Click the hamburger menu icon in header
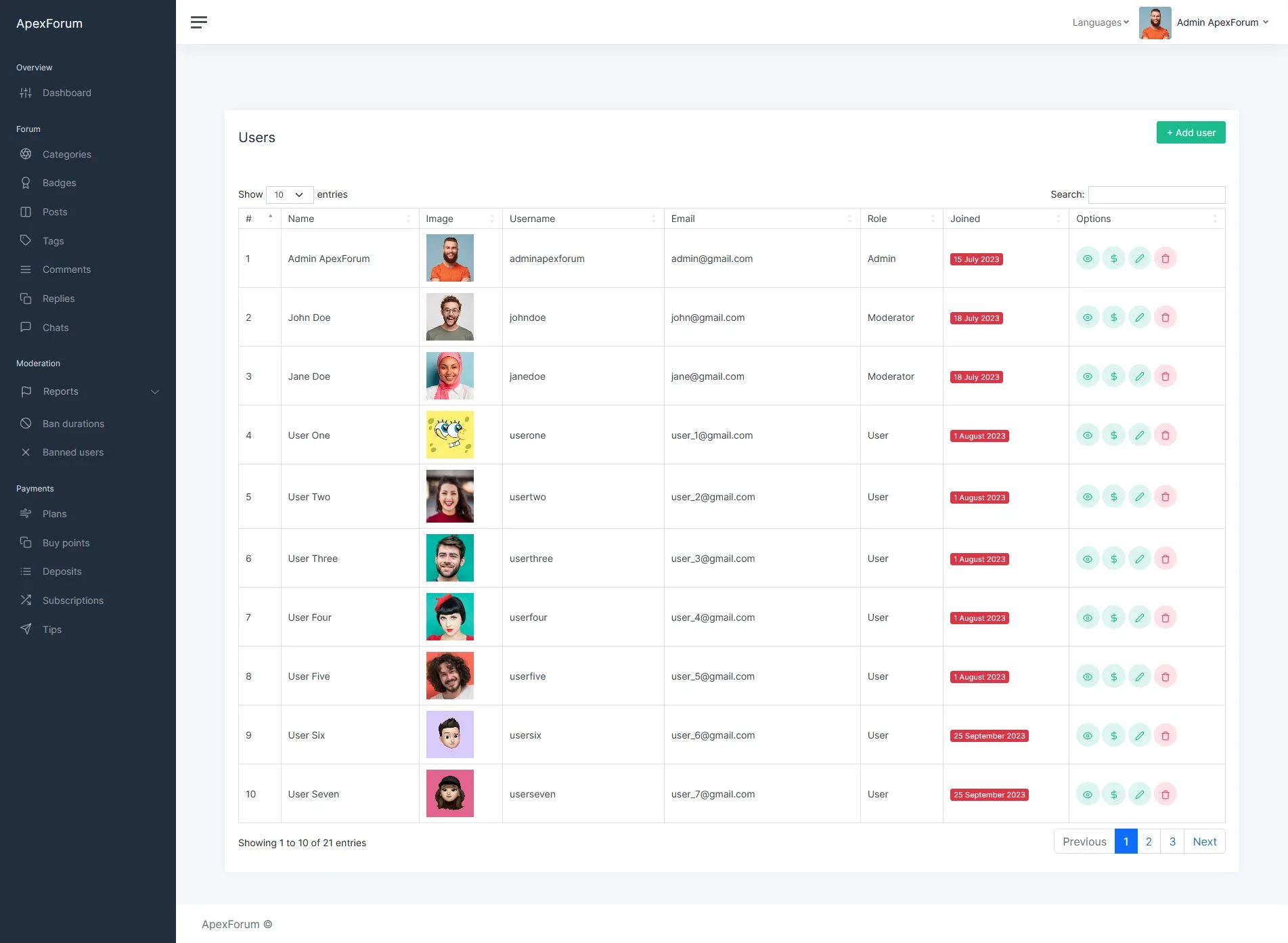Screen dimensions: 1288x943 [x=199, y=22]
